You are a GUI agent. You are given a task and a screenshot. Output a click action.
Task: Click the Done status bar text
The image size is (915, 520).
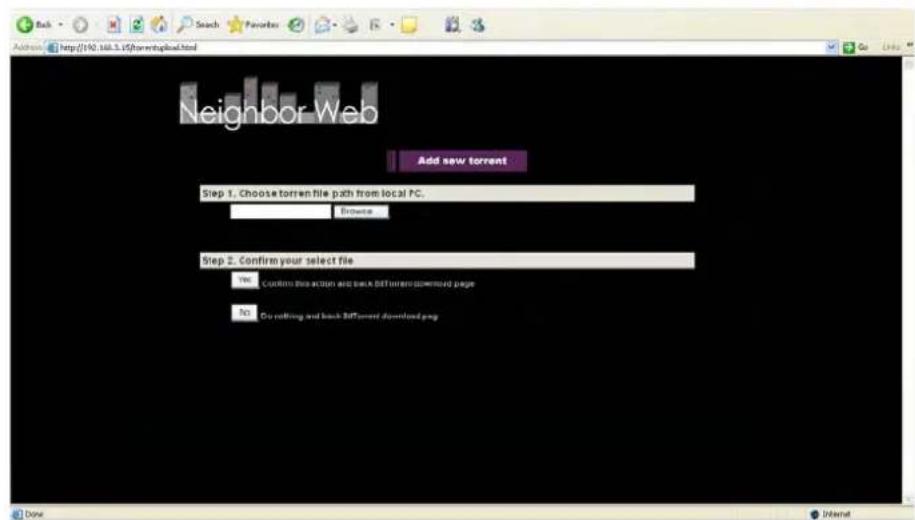click(x=34, y=514)
